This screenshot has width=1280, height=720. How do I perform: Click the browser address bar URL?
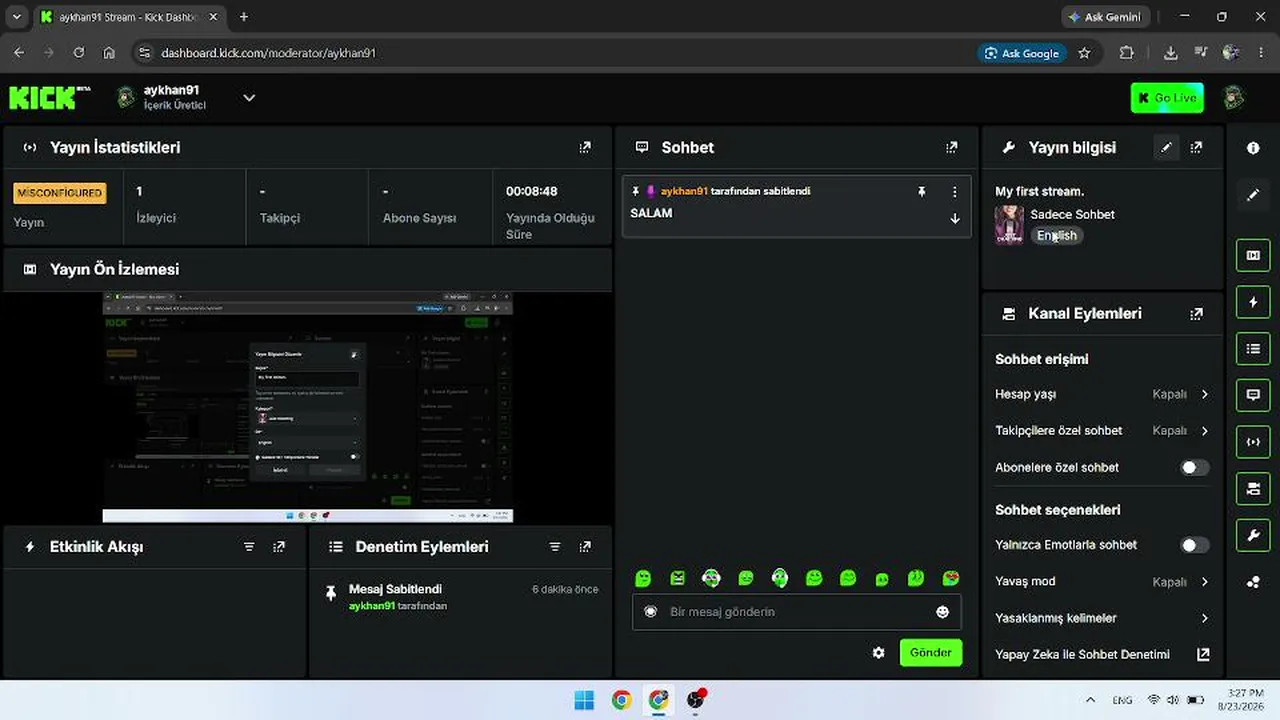coord(268,53)
